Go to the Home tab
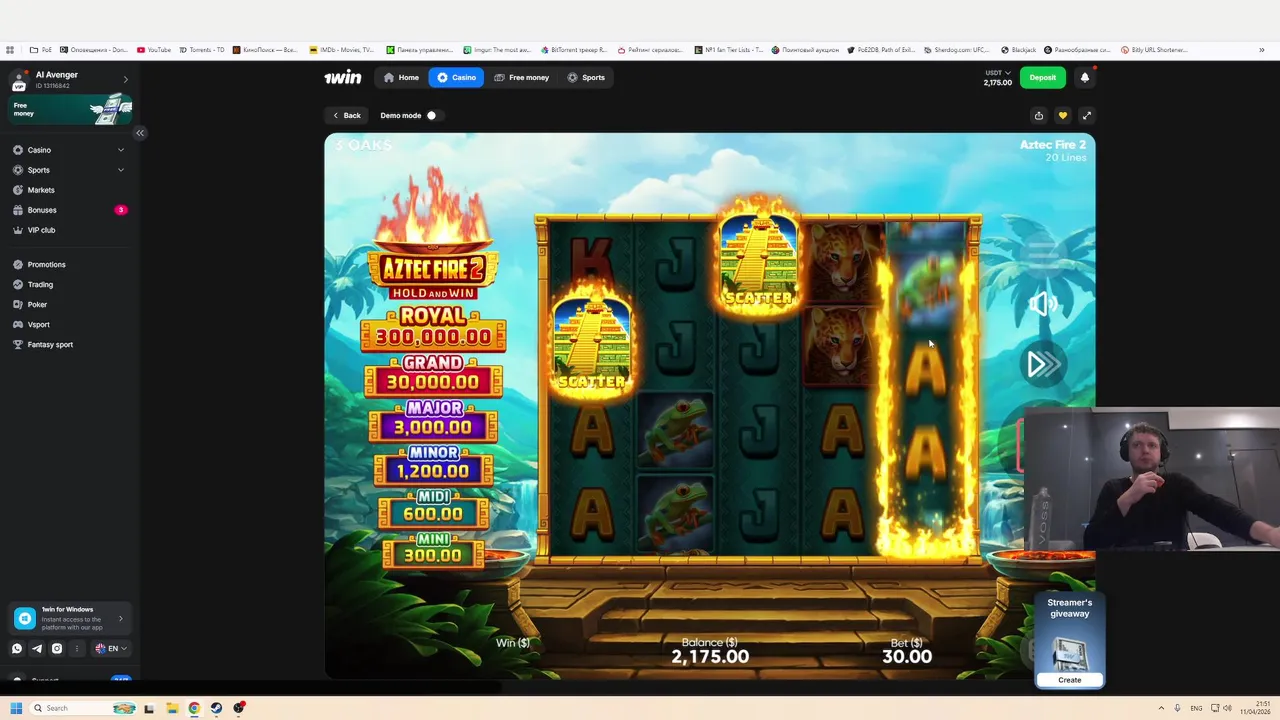Viewport: 1280px width, 720px height. 401,77
